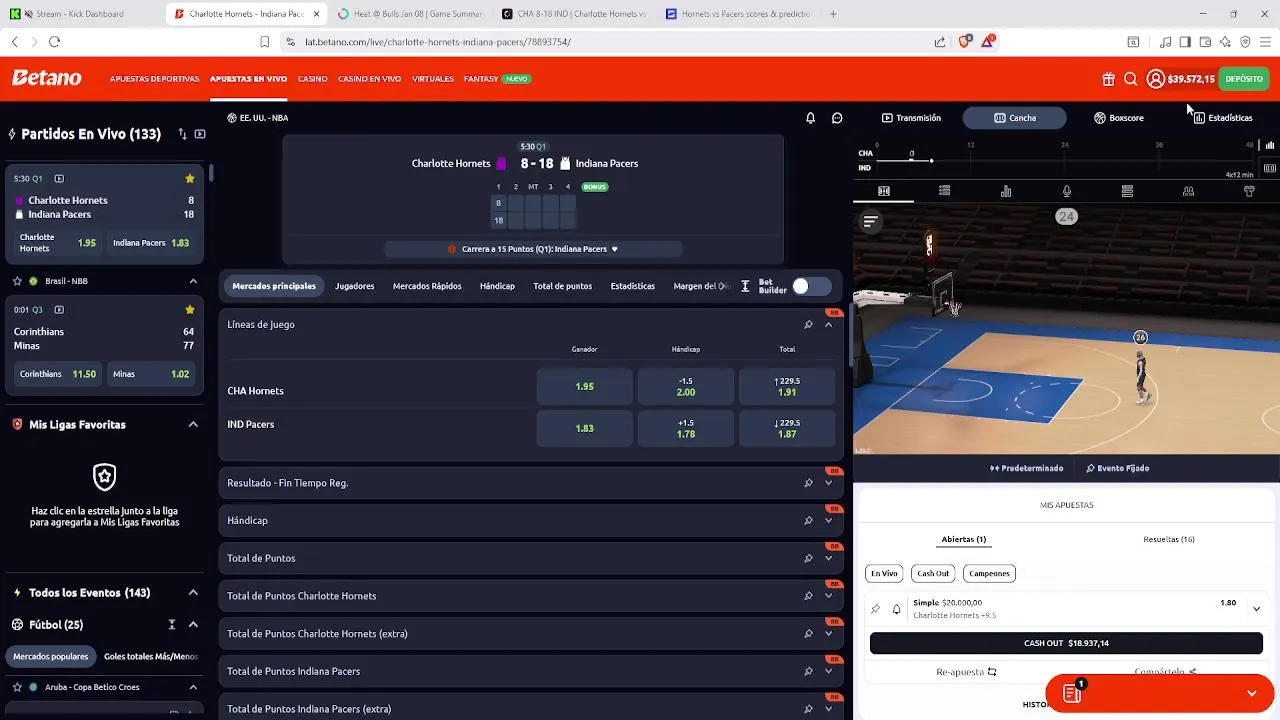
Task: Open the Casino menu item
Action: (x=312, y=79)
